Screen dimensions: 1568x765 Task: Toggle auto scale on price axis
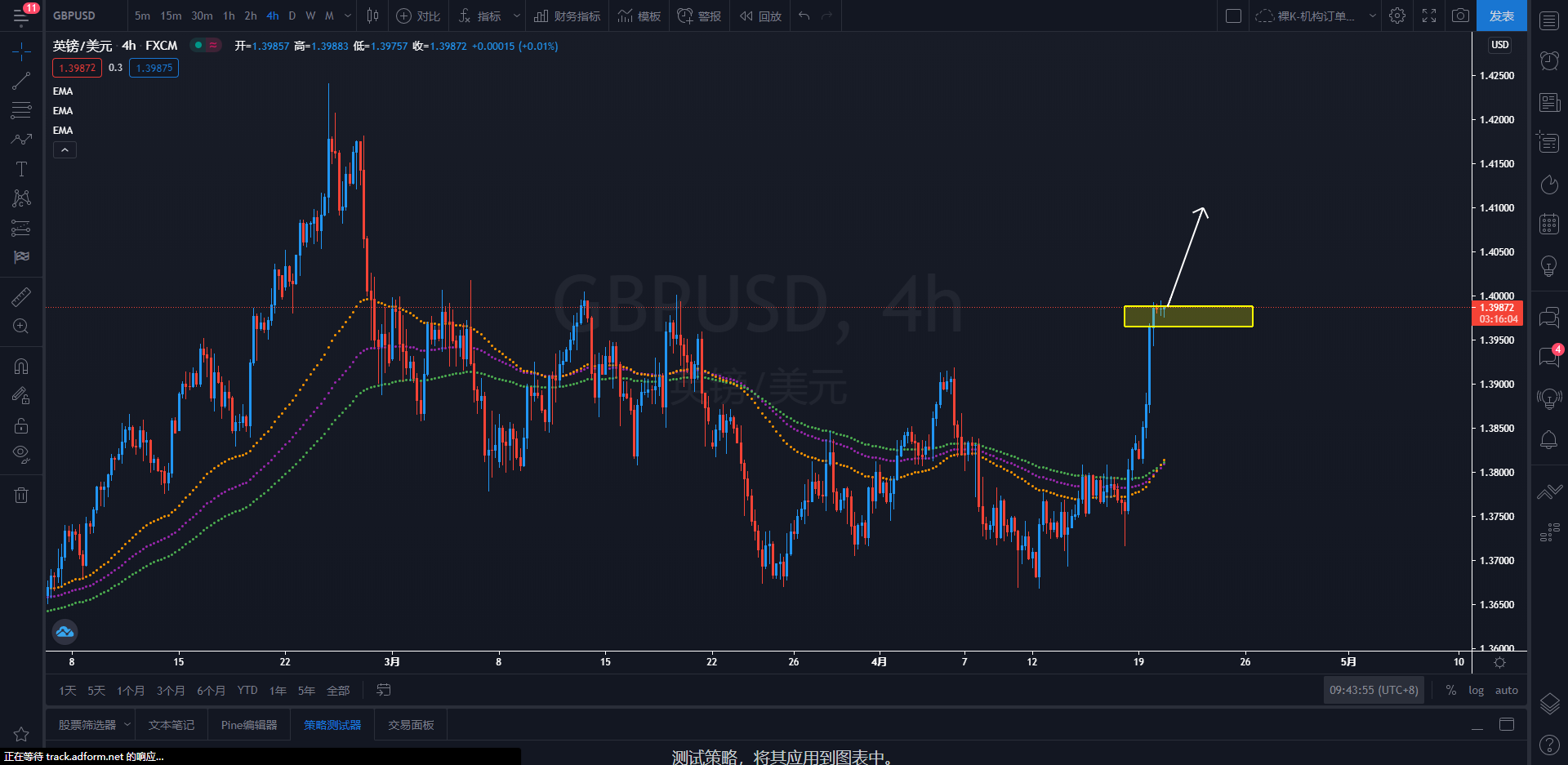coord(1506,690)
